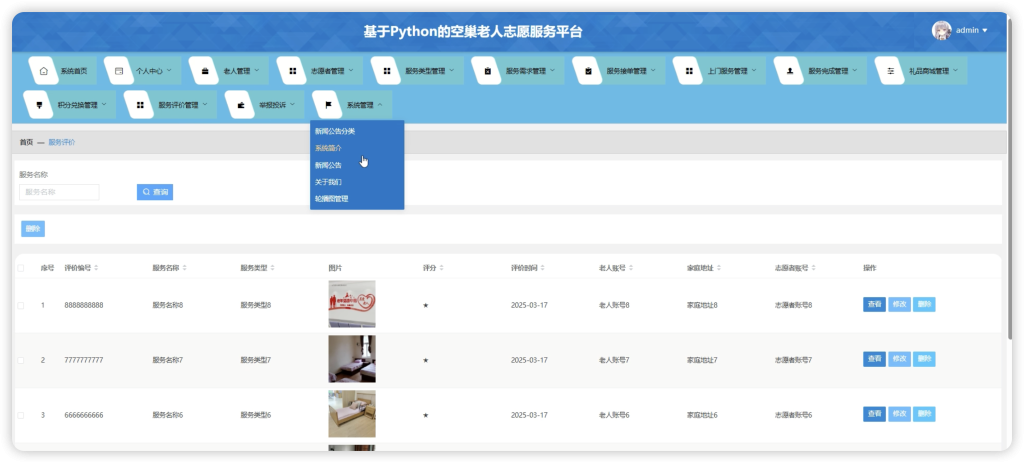Viewport: 1024px width, 463px height.
Task: Click 查看 for row 服务名称6
Action: pyautogui.click(x=874, y=414)
